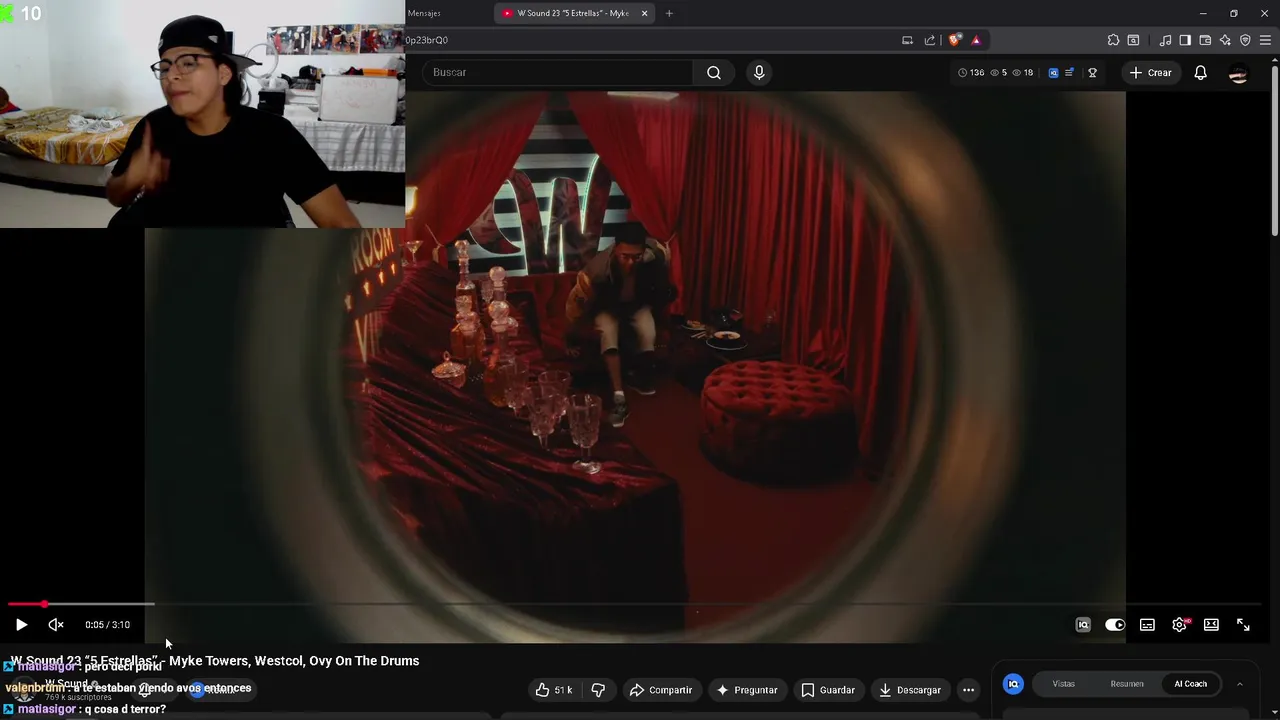Select the AI Coach tab

pos(1190,684)
